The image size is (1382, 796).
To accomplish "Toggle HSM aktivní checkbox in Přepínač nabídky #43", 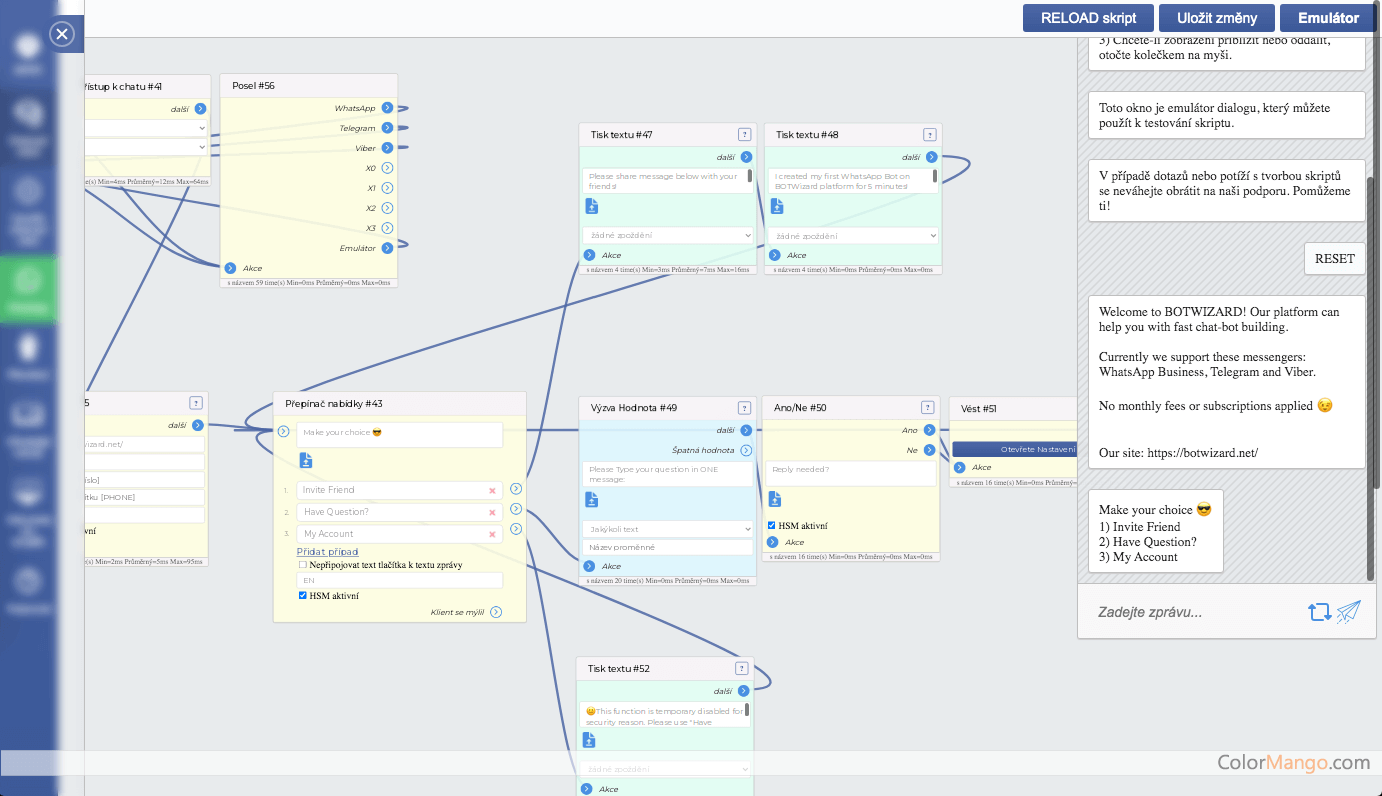I will coord(303,596).
